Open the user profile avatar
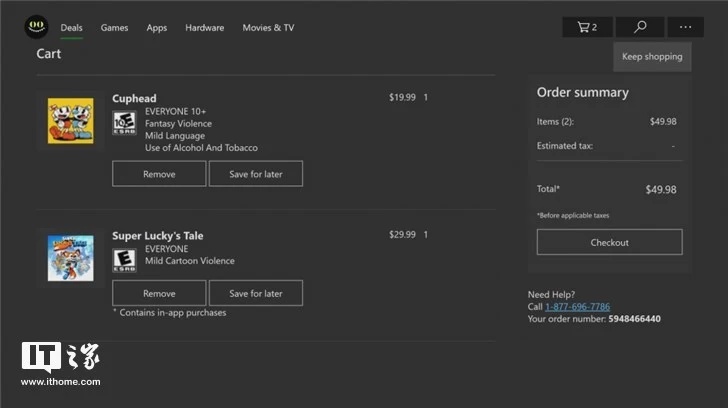Viewport: 728px width, 408px height. (37, 26)
